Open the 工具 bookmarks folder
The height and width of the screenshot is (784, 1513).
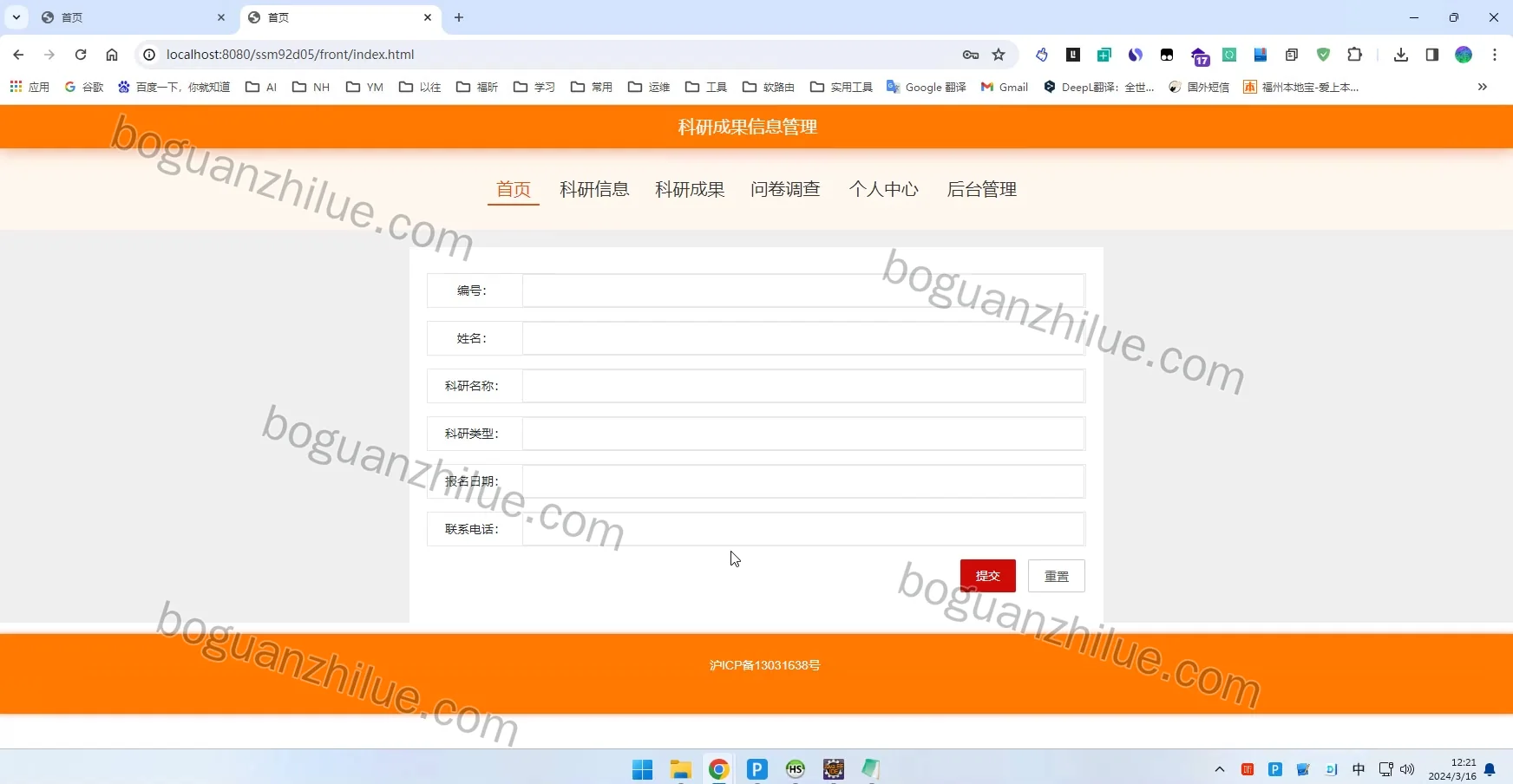click(x=706, y=87)
